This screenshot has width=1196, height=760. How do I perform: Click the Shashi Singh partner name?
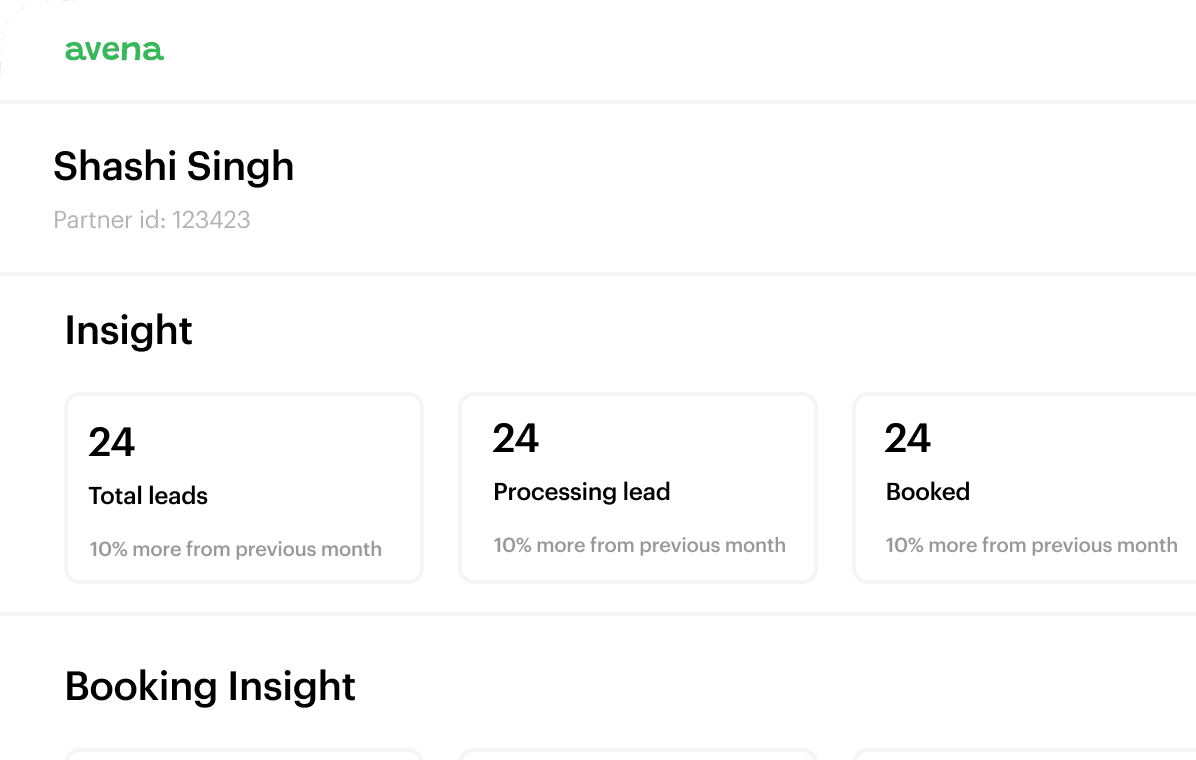(173, 166)
